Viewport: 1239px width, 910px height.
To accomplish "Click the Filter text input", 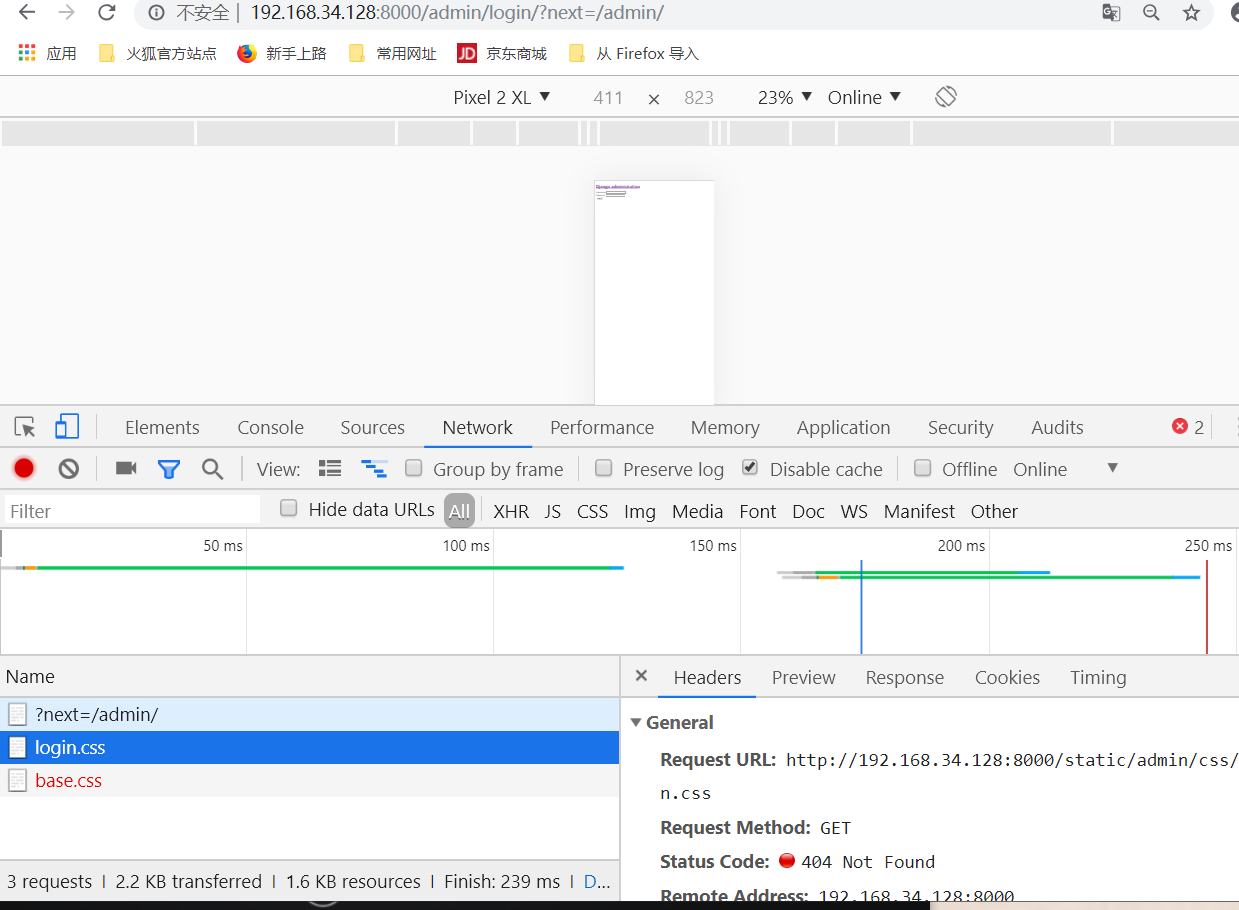I will point(132,511).
